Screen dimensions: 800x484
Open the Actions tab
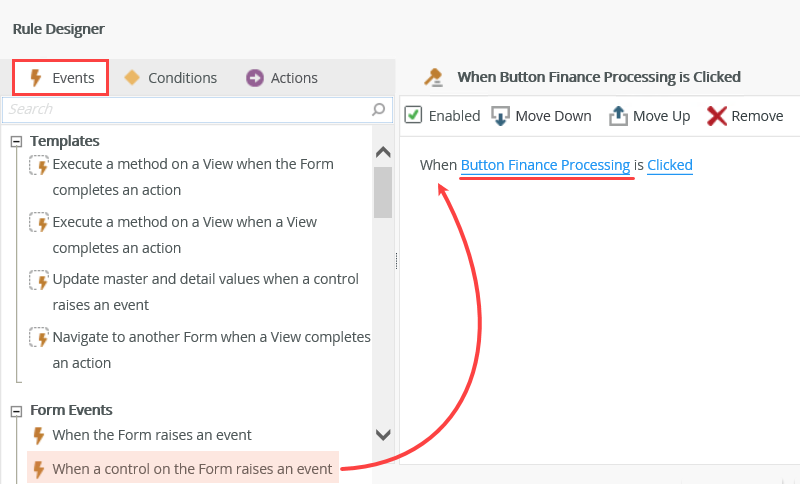pos(293,78)
